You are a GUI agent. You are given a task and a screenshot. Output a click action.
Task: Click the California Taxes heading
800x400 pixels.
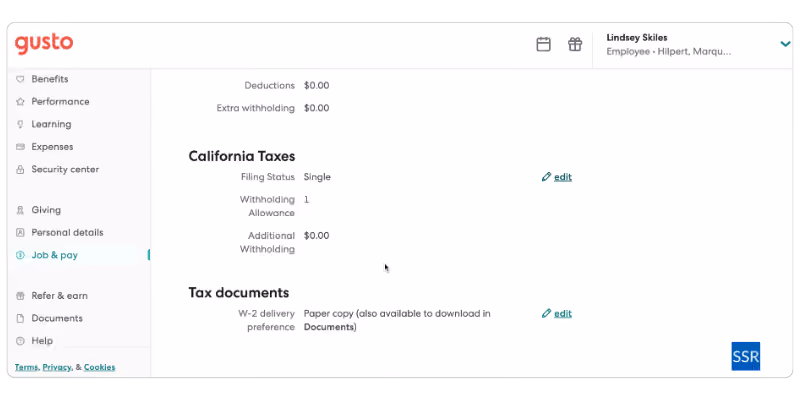242,156
